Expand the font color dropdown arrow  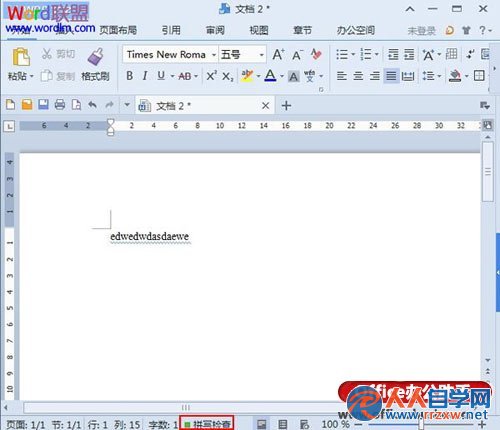(x=282, y=76)
